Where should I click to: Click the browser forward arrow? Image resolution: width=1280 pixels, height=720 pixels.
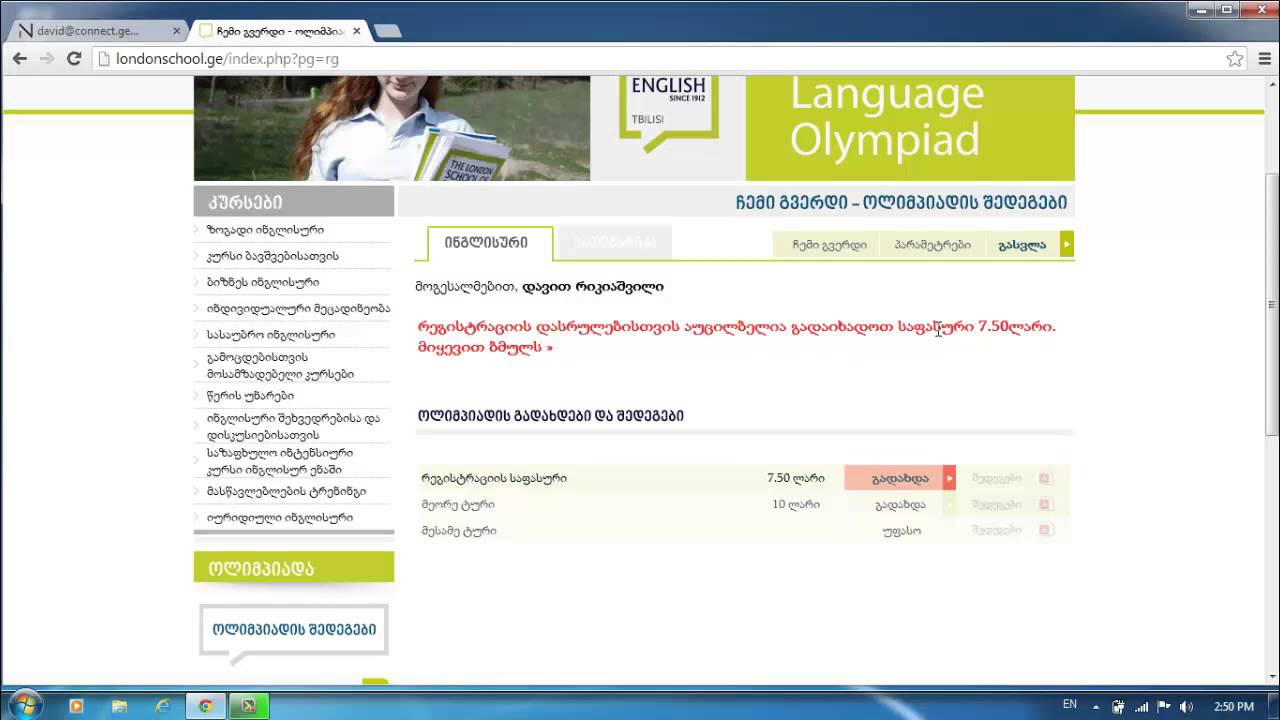click(x=46, y=59)
